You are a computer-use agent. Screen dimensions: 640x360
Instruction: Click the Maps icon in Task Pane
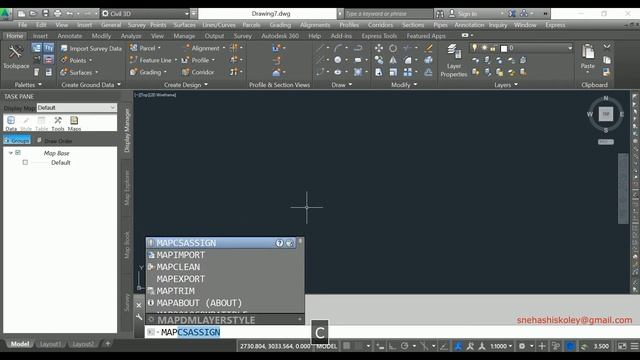74,123
